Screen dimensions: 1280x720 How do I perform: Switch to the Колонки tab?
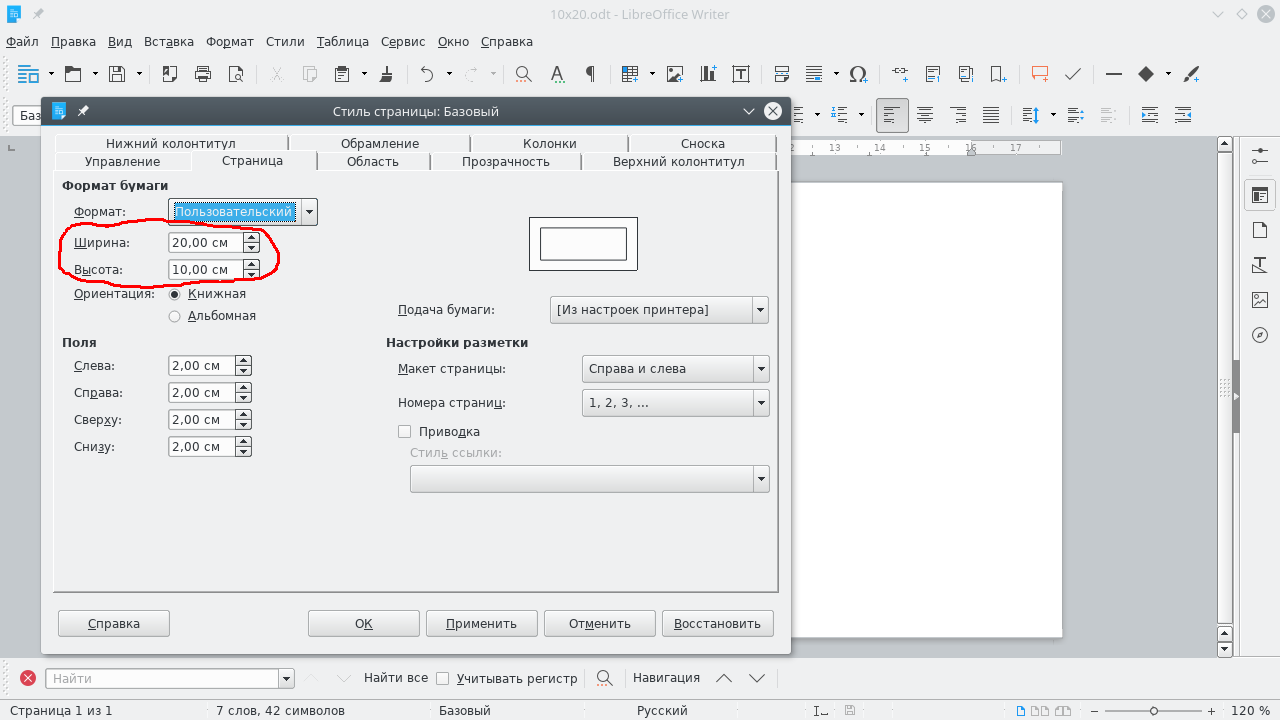click(x=549, y=143)
